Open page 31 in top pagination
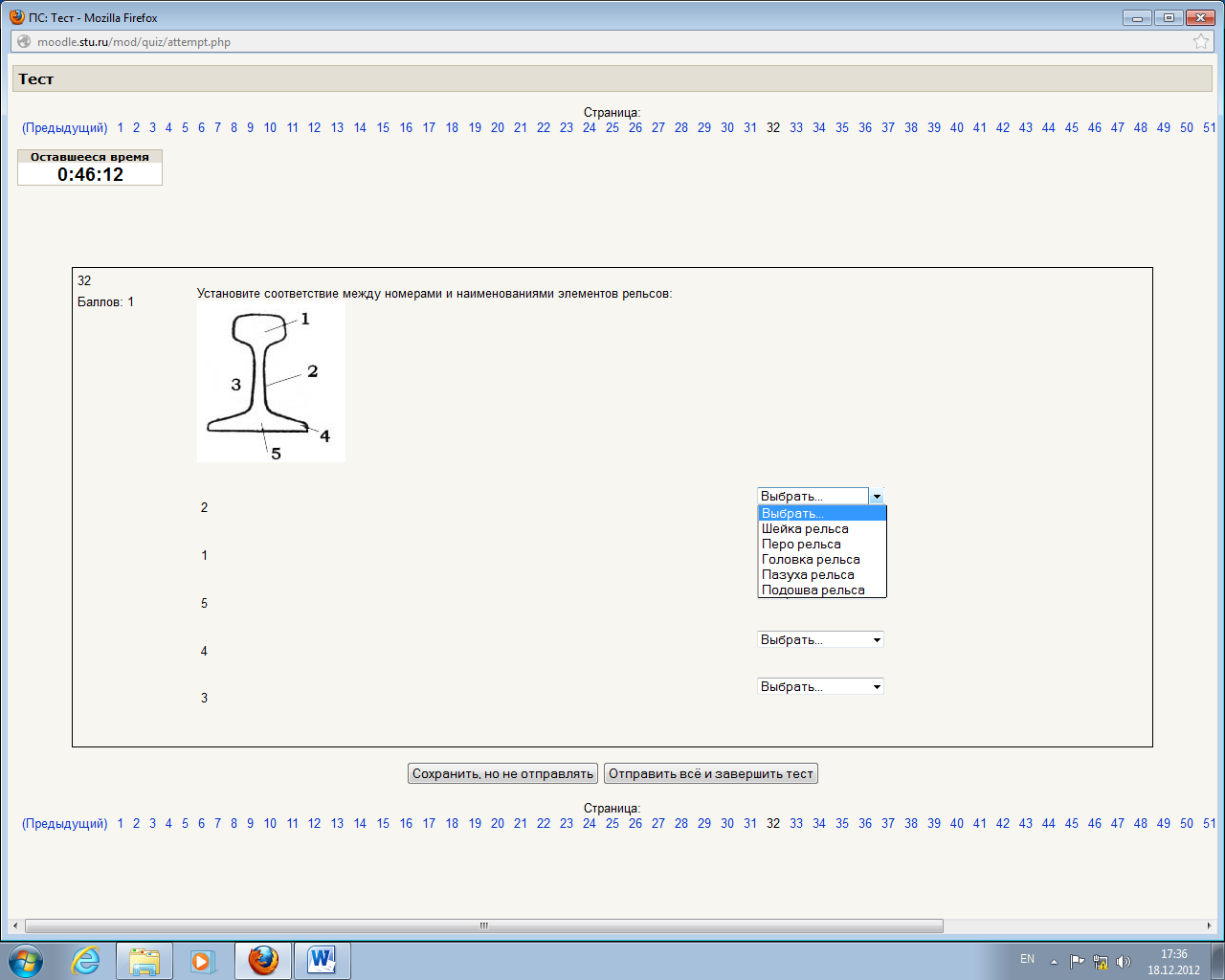The image size is (1225, 980). [x=750, y=127]
